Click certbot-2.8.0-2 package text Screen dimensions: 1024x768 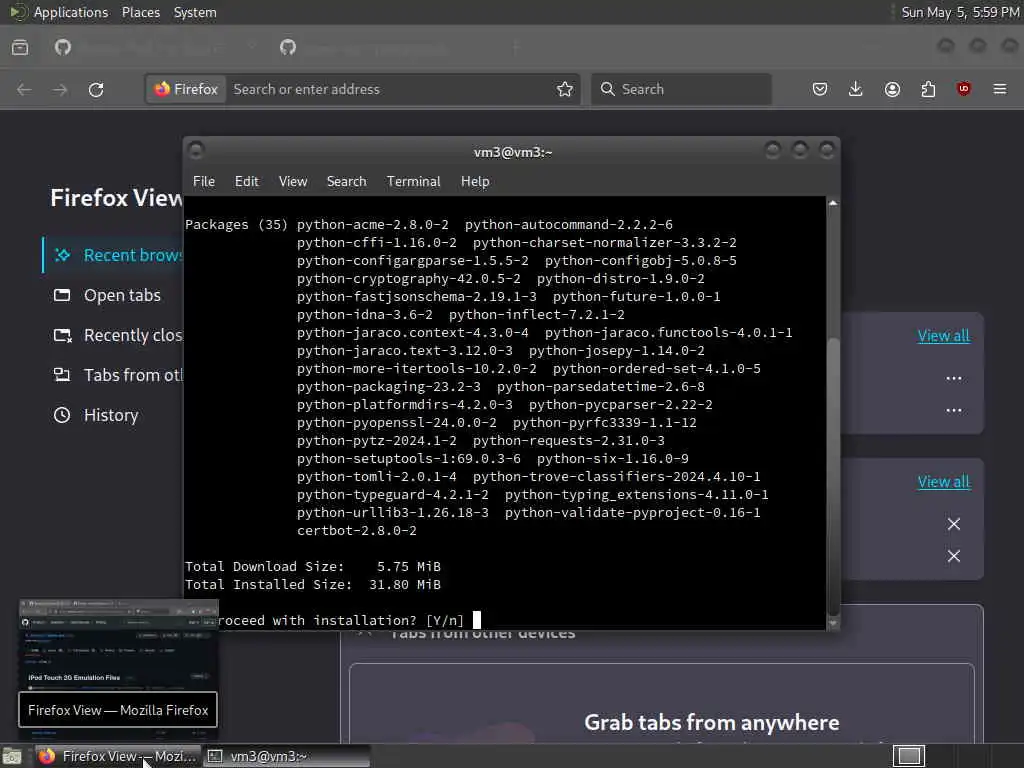357,531
